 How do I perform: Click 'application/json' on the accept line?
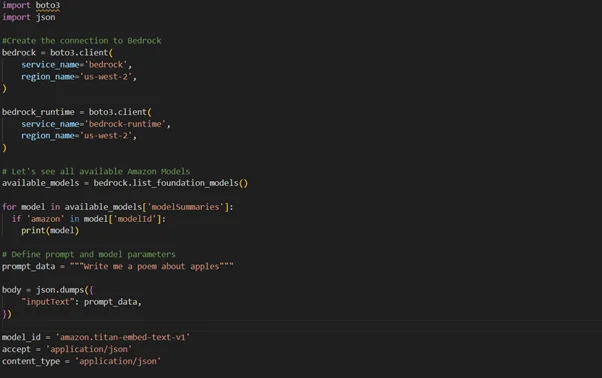[89, 349]
